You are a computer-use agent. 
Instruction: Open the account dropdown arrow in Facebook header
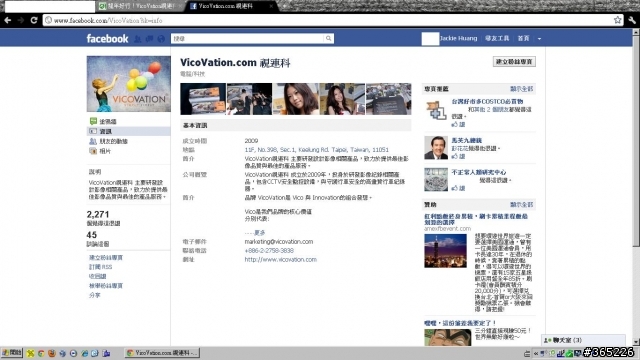[x=539, y=39]
